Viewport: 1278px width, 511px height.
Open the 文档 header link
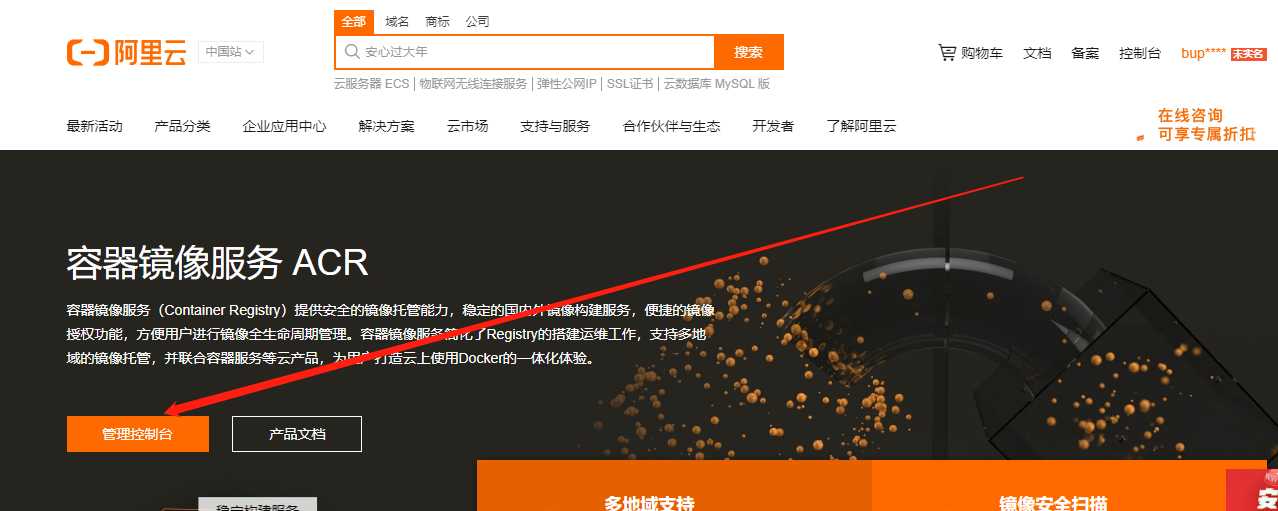[x=1037, y=53]
